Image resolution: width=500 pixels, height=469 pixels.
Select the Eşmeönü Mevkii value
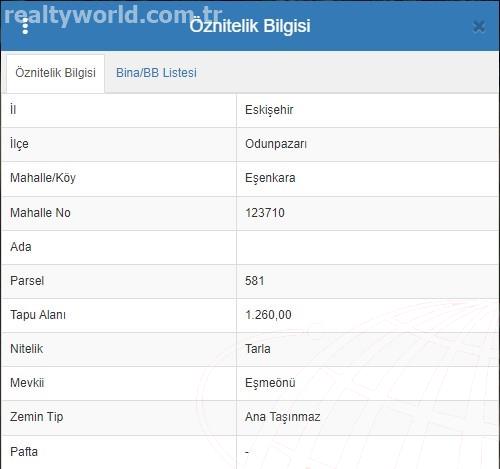pos(270,383)
